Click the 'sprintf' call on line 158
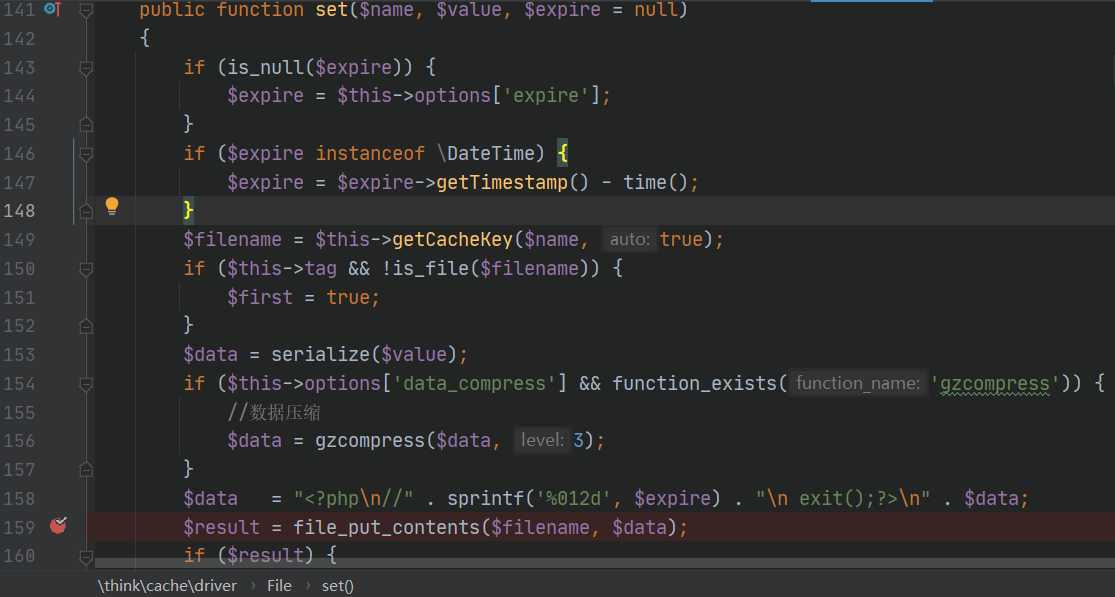Screen dimensions: 1115x597 pyautogui.click(x=486, y=498)
